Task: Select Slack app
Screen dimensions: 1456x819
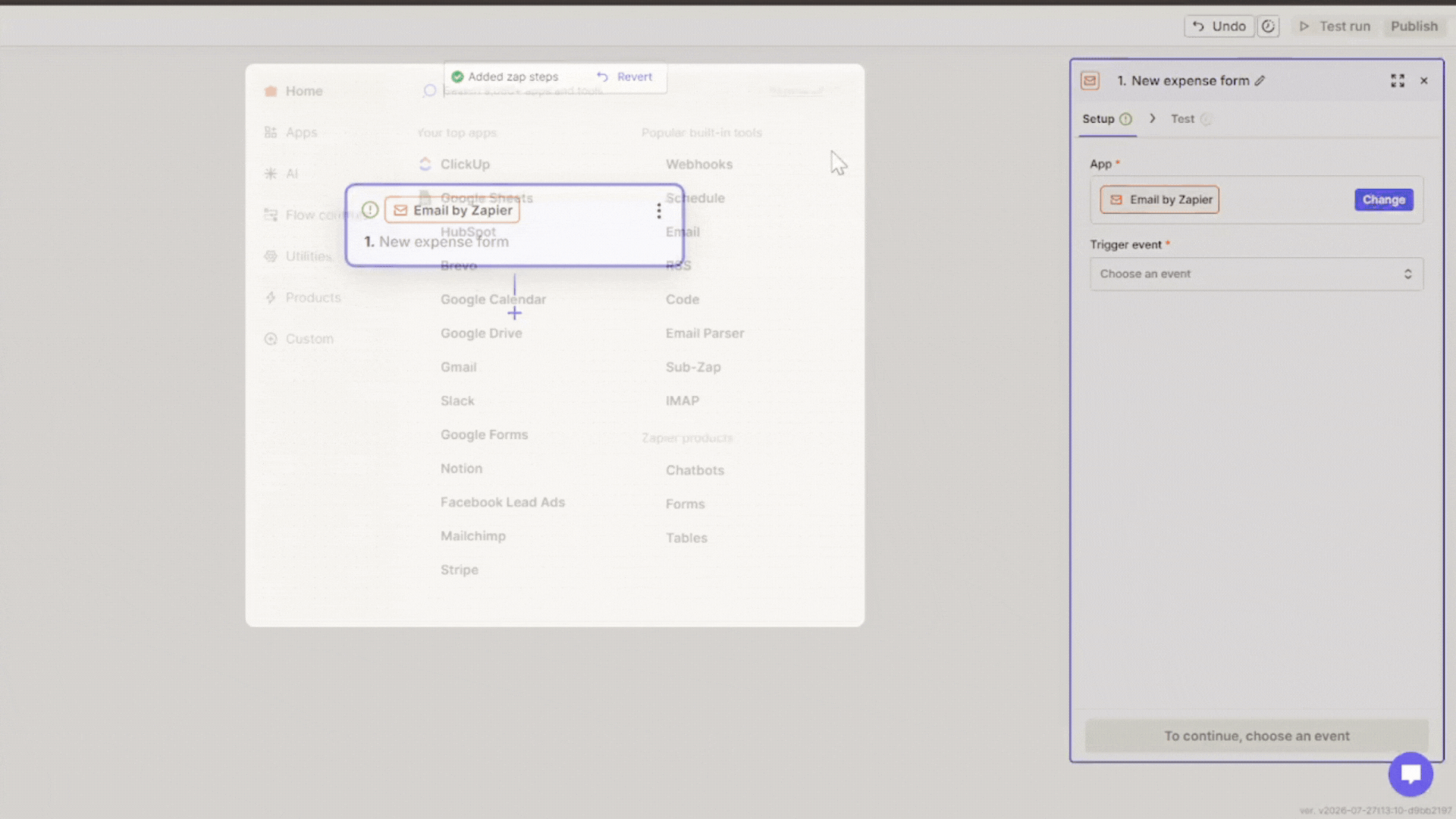Action: [457, 401]
